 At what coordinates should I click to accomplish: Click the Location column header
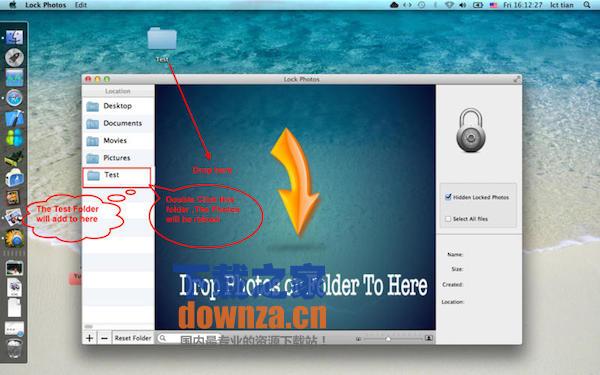[118, 91]
